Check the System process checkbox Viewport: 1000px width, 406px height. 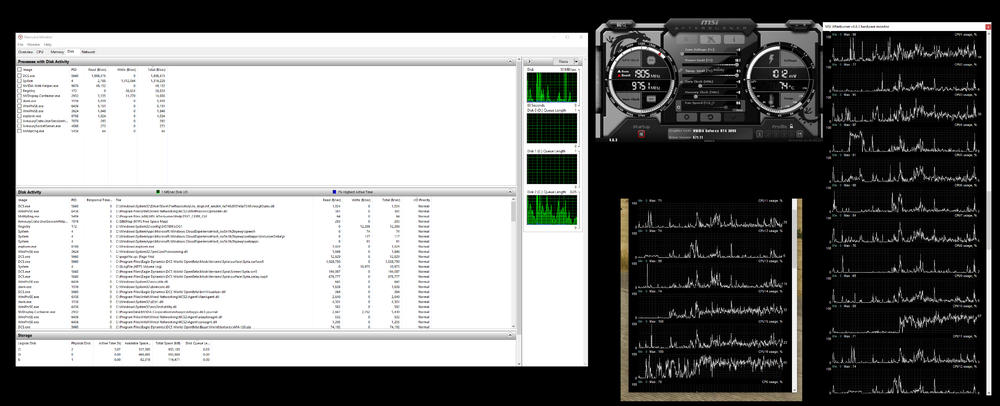20,80
